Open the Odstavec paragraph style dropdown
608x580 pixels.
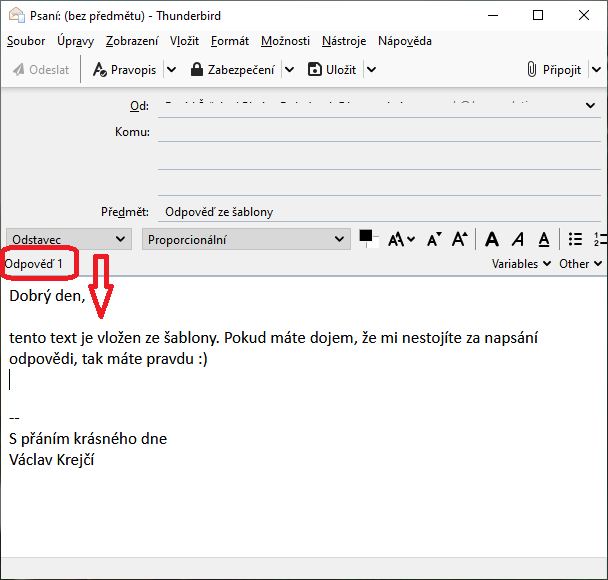[x=69, y=239]
